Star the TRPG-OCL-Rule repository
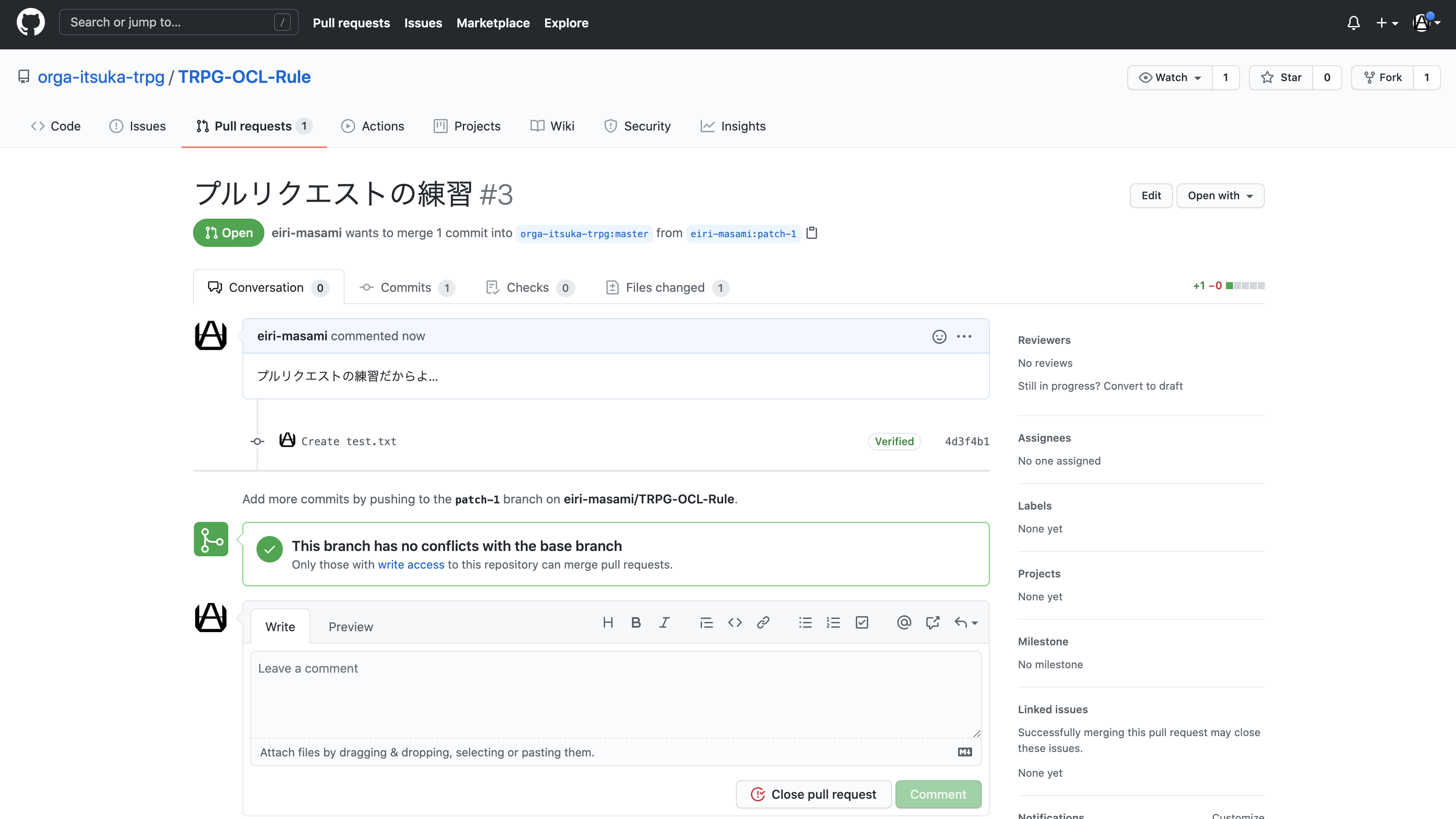 1281,78
